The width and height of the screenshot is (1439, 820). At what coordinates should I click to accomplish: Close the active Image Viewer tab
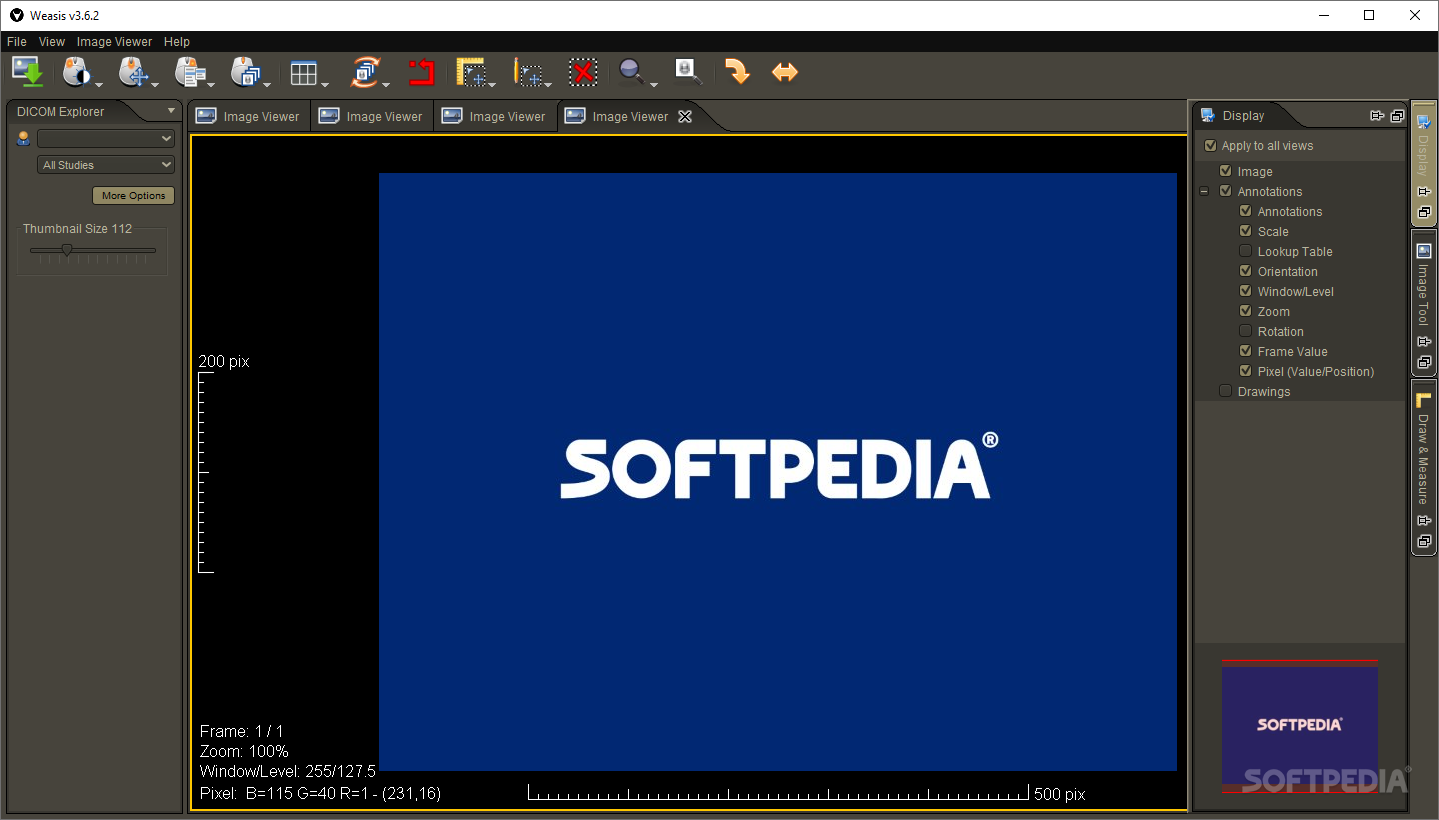click(685, 116)
